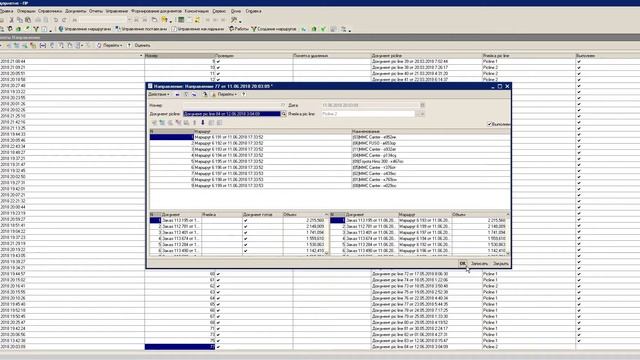The width and height of the screenshot is (640, 360).
Task: Click the OK button in the dialog
Action: (462, 264)
